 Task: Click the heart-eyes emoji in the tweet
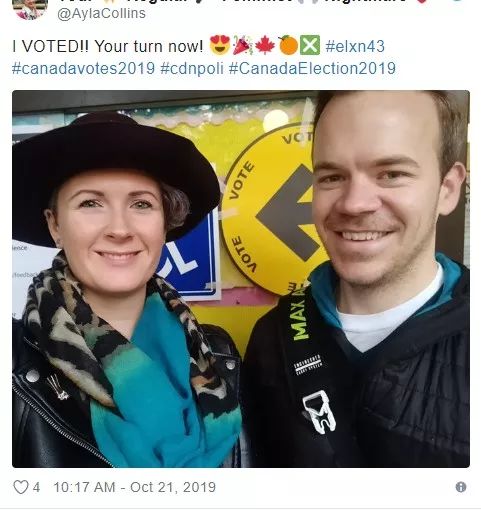point(220,45)
